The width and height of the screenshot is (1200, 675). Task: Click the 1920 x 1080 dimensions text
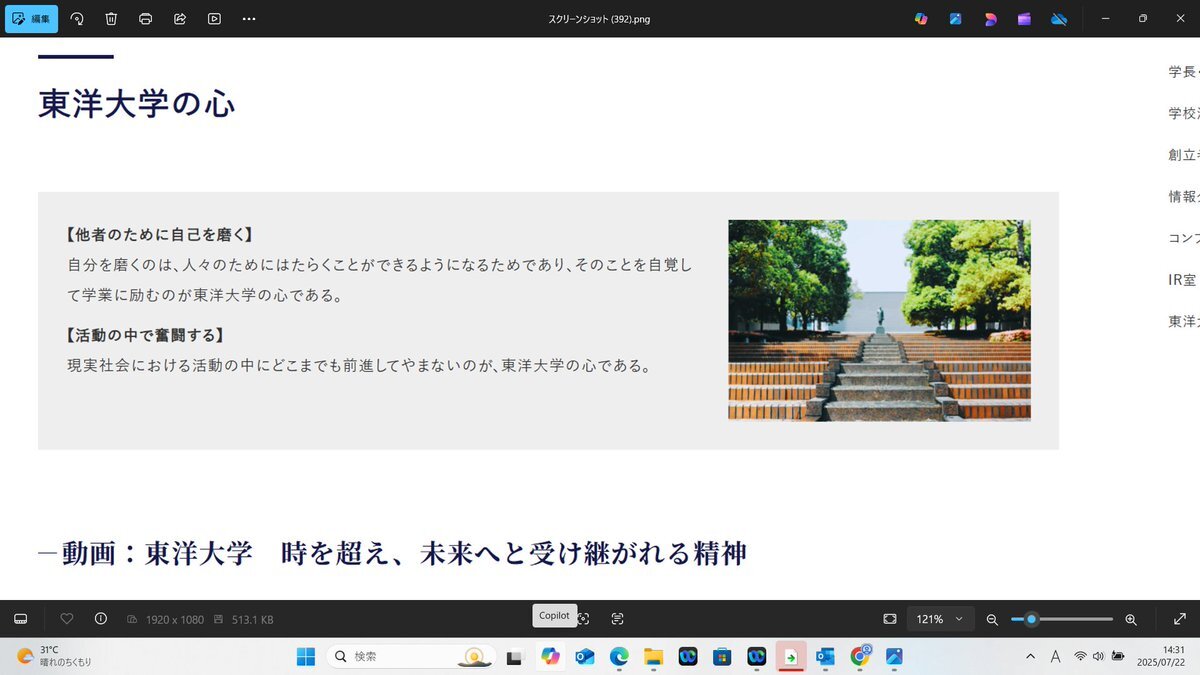coord(174,620)
